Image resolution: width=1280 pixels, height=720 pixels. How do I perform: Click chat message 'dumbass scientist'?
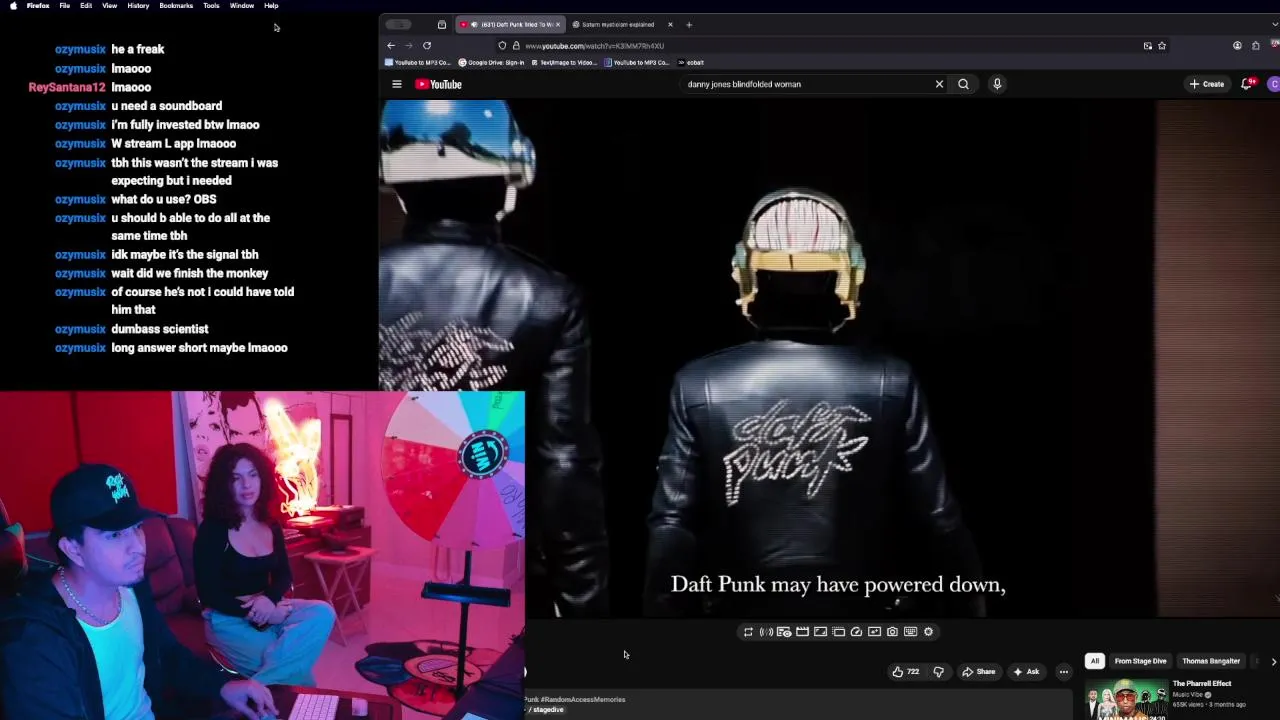[160, 329]
